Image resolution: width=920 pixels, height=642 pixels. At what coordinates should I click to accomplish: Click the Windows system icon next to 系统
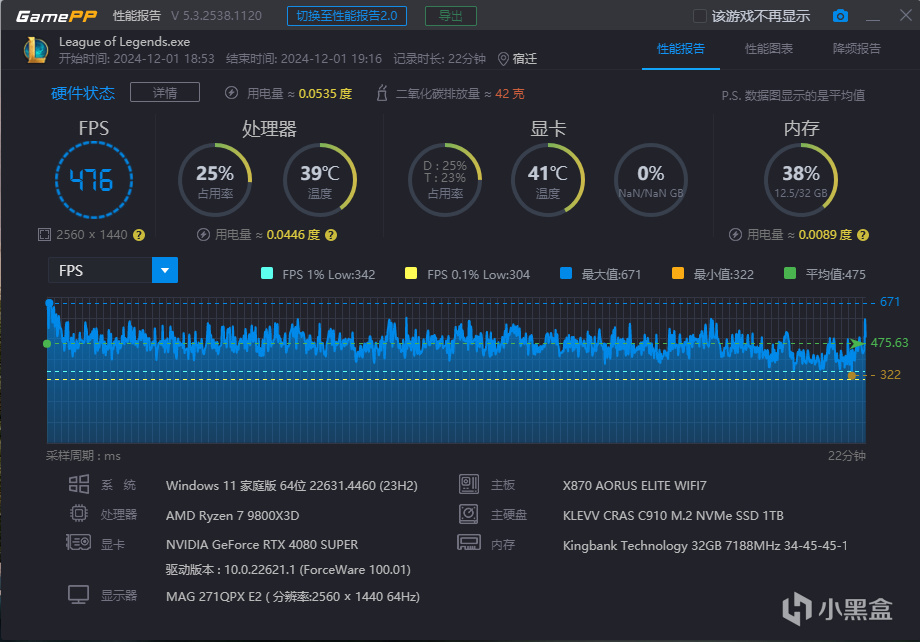tap(79, 484)
